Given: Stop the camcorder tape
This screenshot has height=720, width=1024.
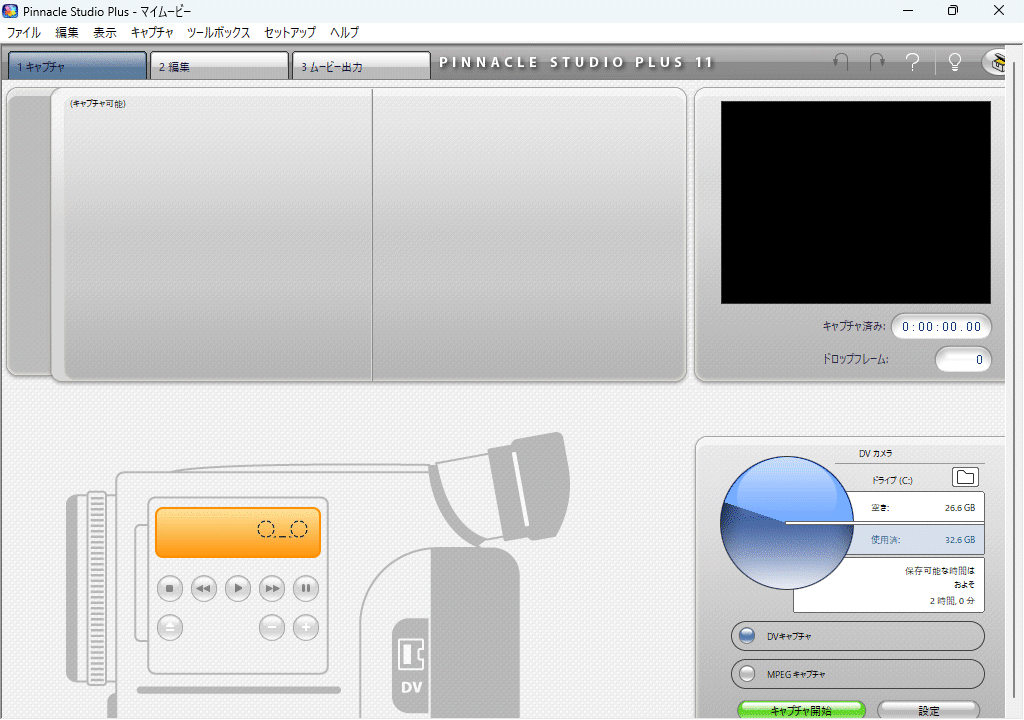Looking at the screenshot, I should 170,589.
